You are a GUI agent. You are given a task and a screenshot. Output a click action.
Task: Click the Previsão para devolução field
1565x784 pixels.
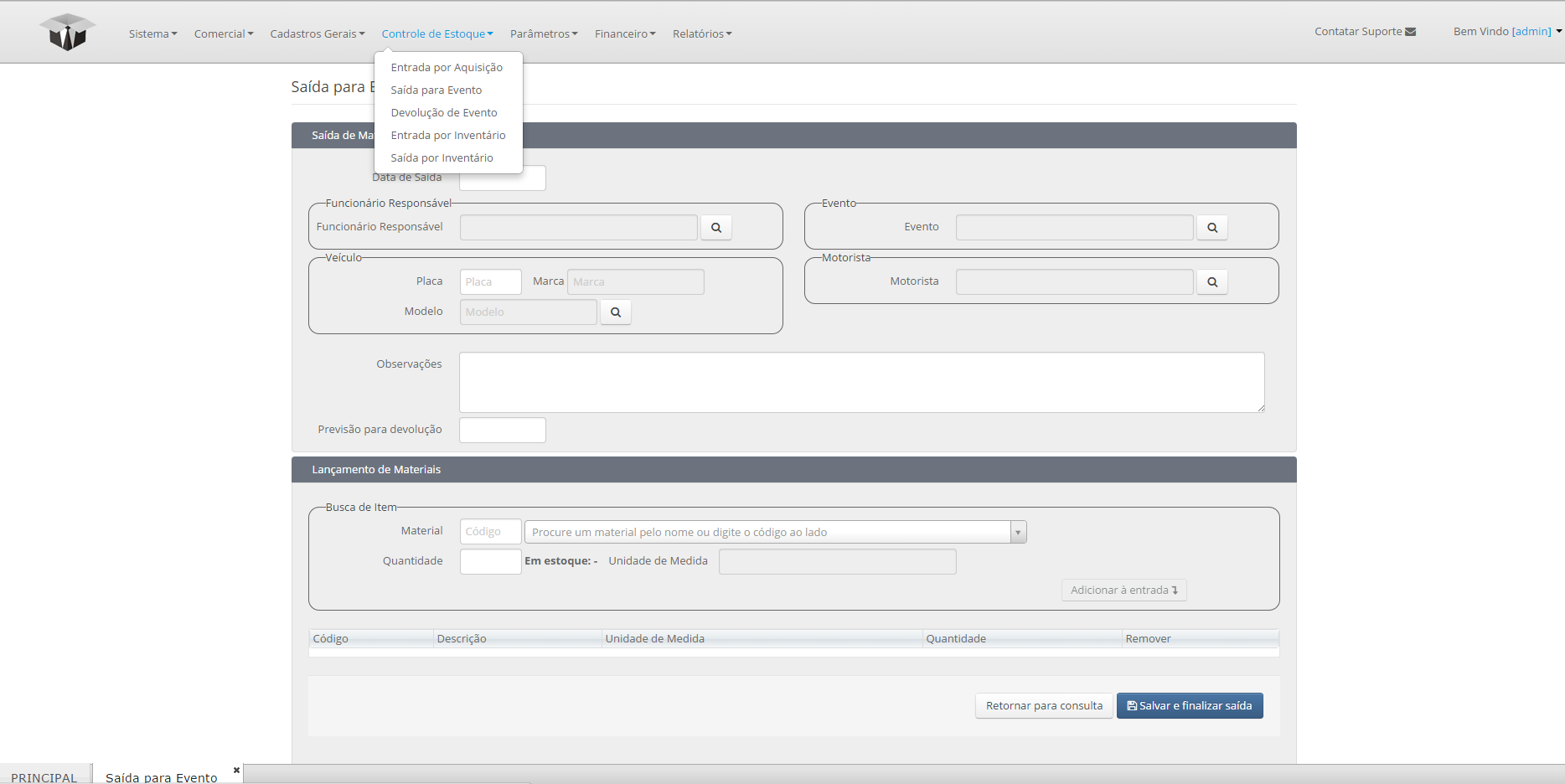click(503, 431)
